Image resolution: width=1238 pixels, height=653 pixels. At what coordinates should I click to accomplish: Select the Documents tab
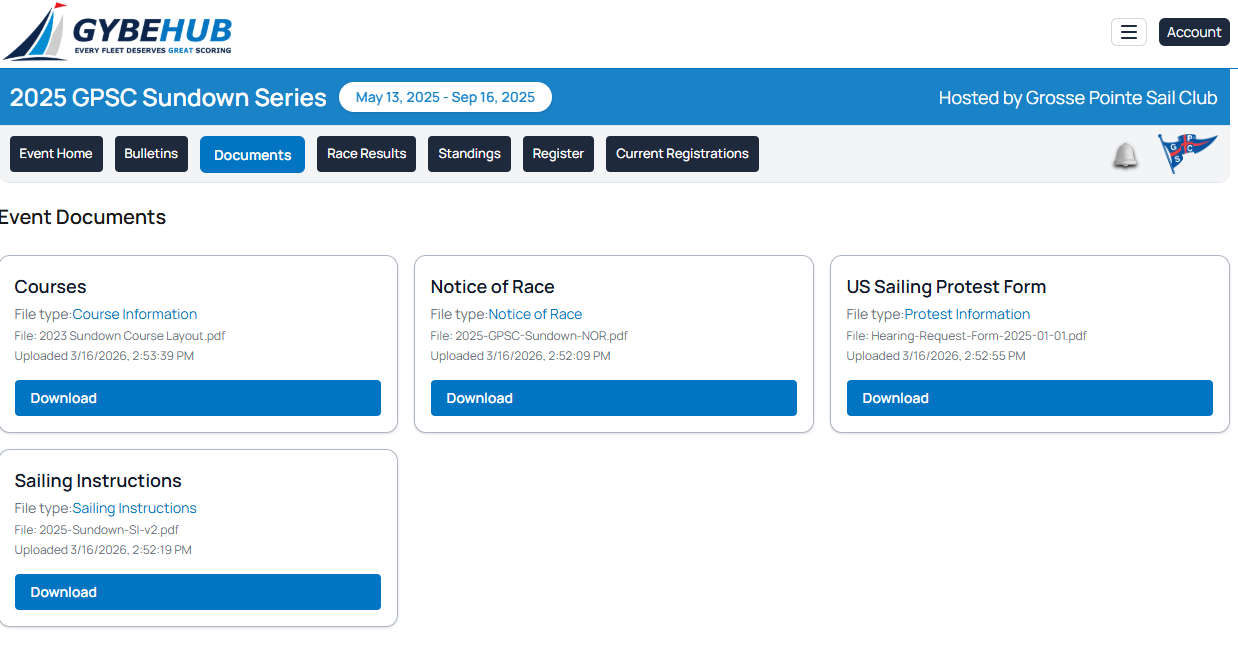coord(252,155)
